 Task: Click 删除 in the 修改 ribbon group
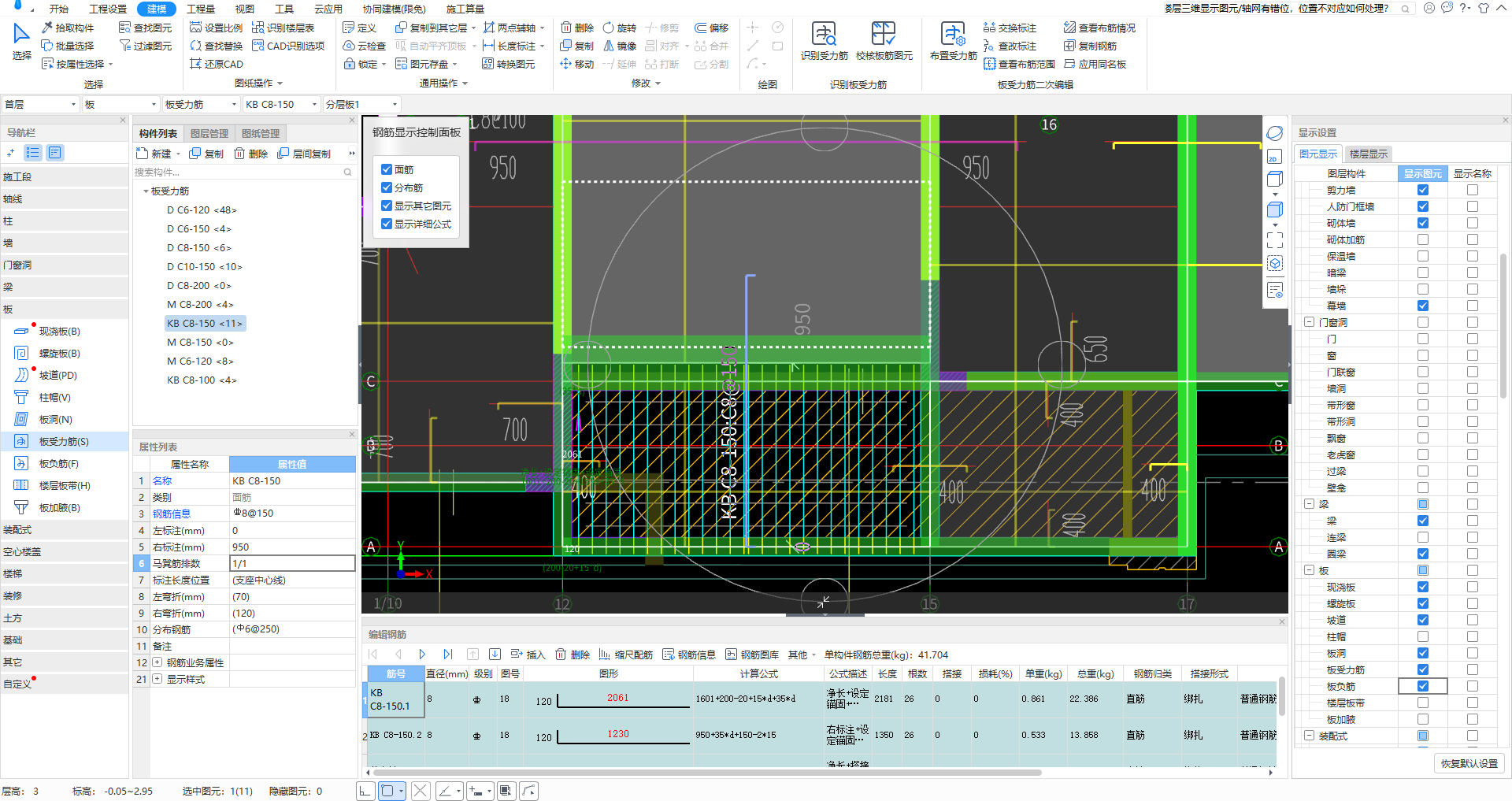tap(577, 28)
